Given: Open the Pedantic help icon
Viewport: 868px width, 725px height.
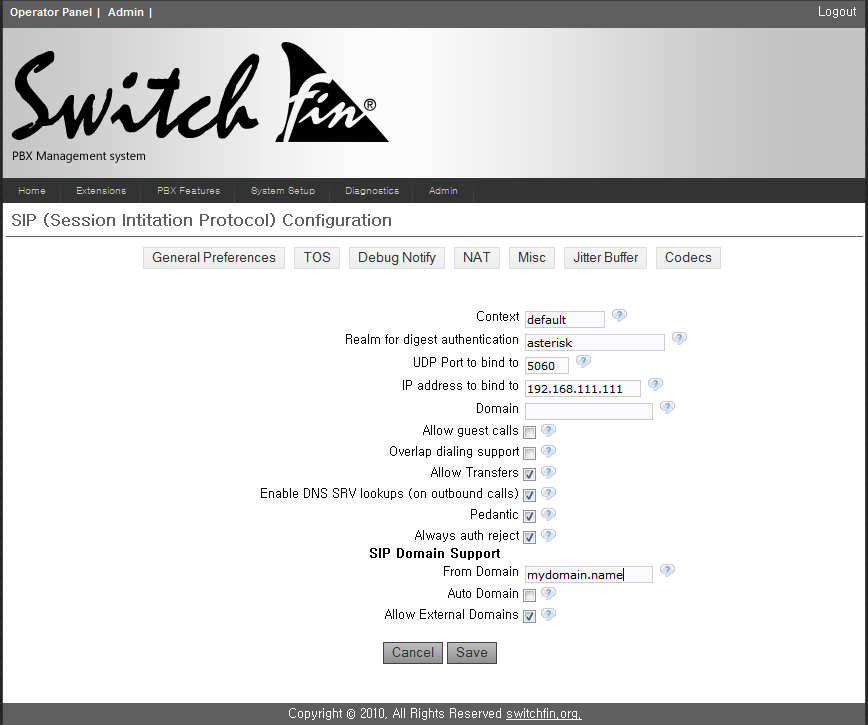Looking at the screenshot, I should coord(548,514).
